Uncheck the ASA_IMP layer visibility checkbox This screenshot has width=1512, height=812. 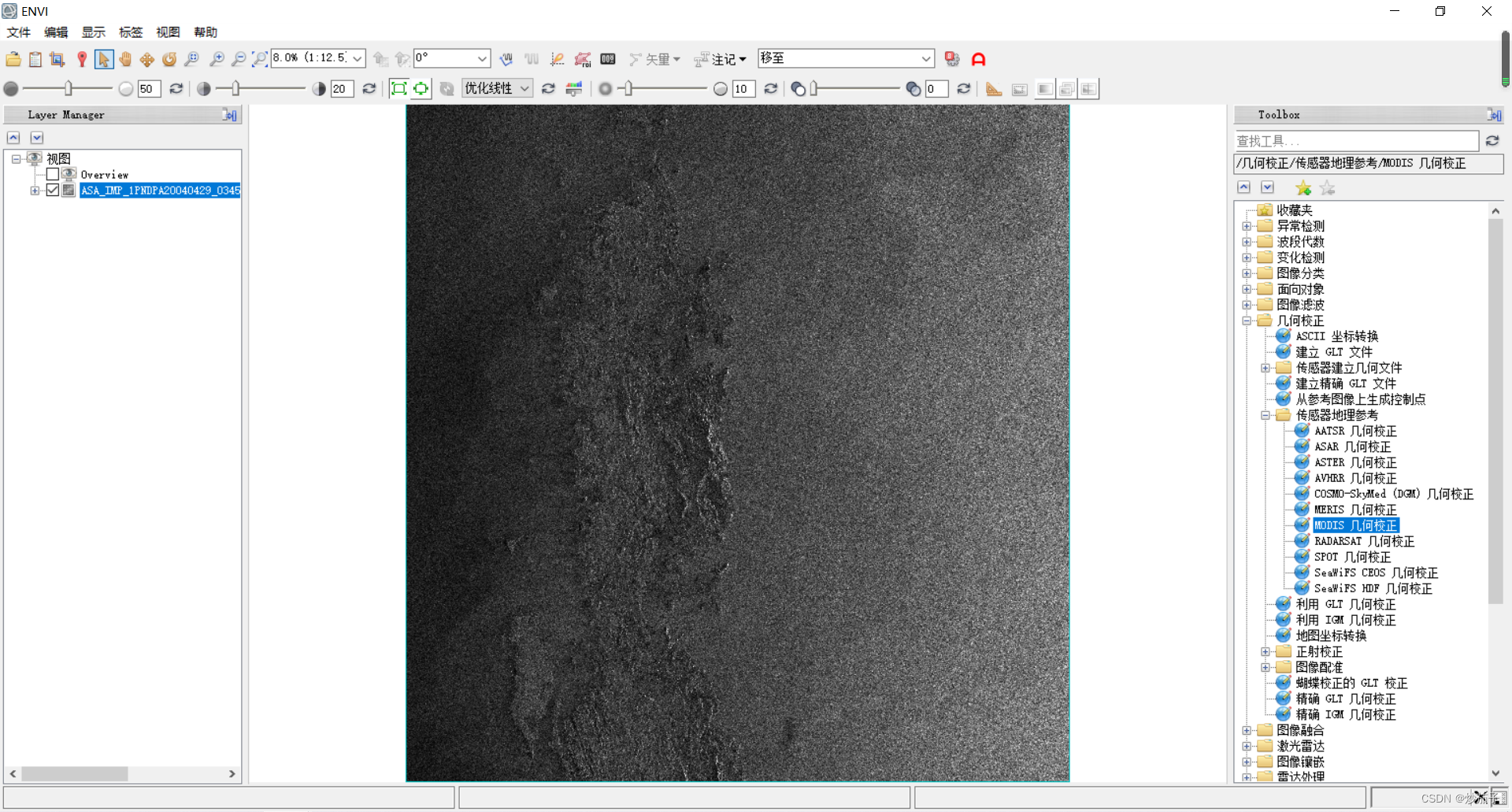click(53, 190)
